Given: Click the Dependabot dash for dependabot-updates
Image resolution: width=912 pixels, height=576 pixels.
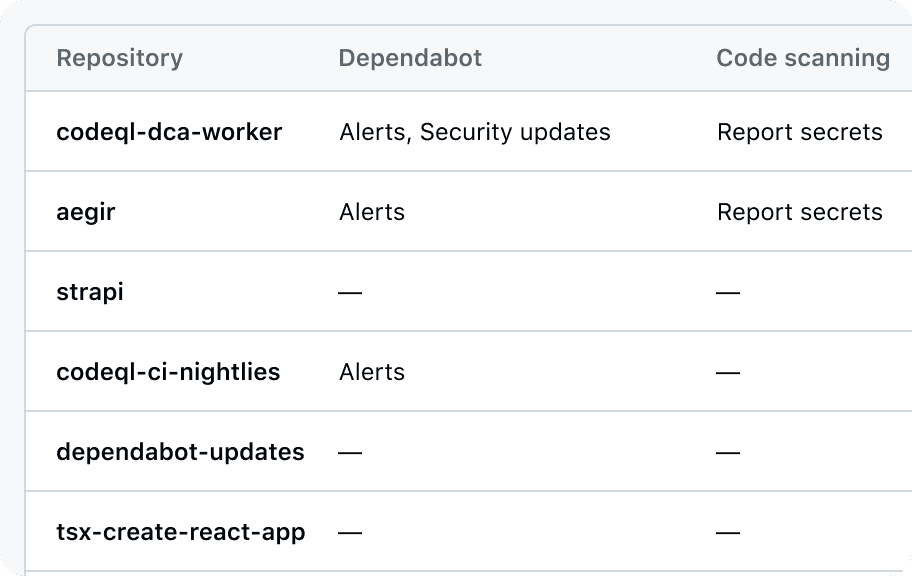Looking at the screenshot, I should (x=350, y=453).
